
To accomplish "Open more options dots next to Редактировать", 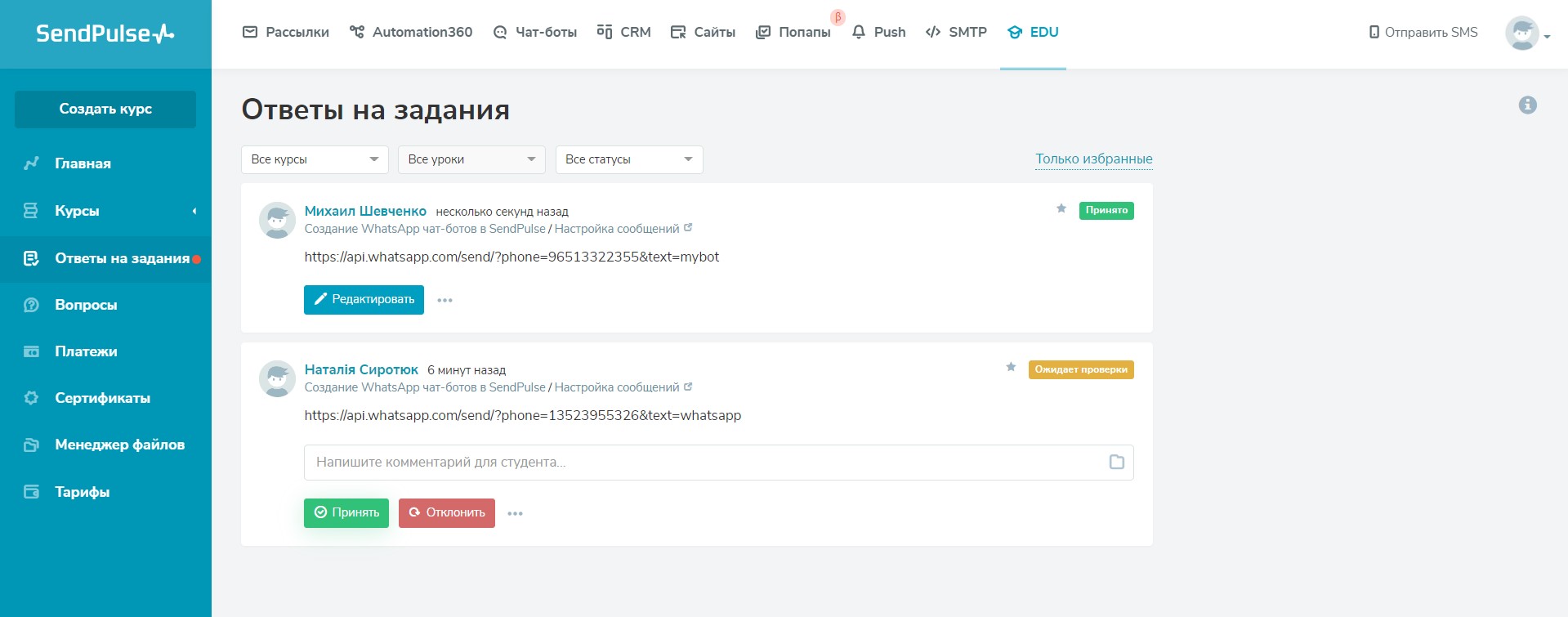I will 444,300.
